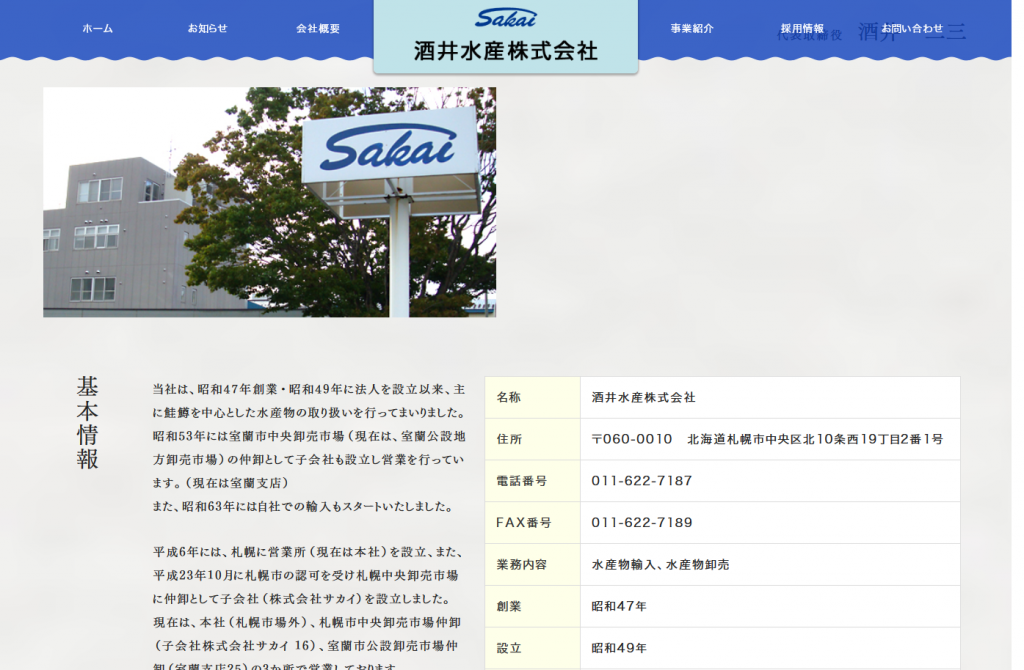Screen dimensions: 1024x670
Task: Select the 名称 table label
Action: [509, 397]
